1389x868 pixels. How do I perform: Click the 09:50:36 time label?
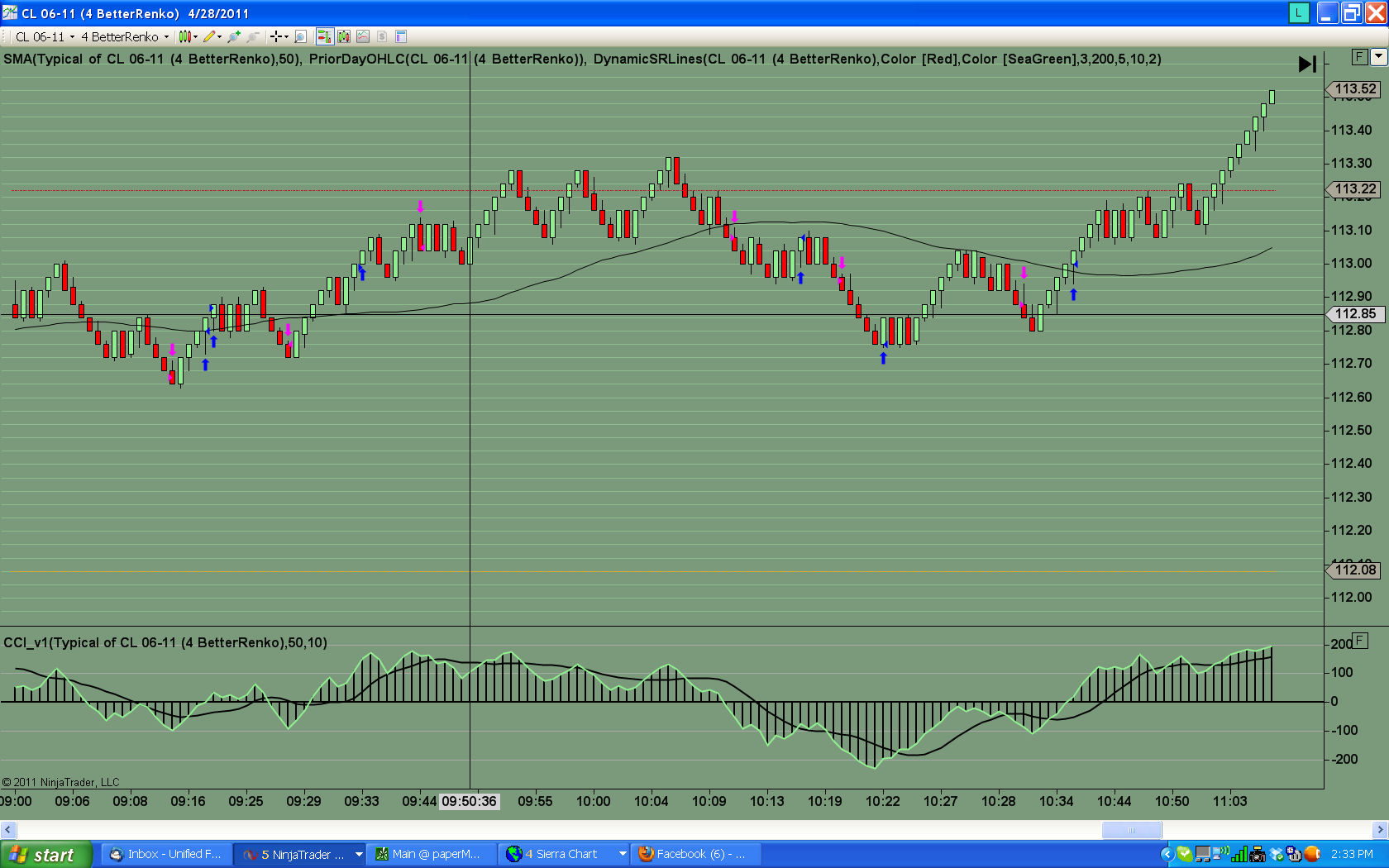(470, 801)
